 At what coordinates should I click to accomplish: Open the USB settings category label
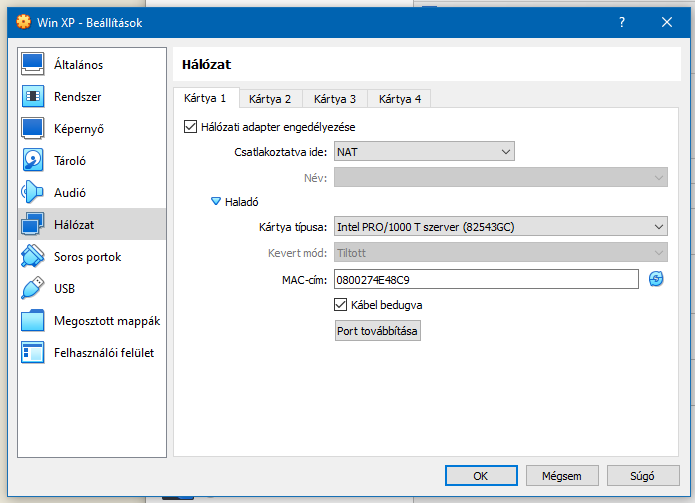click(65, 289)
